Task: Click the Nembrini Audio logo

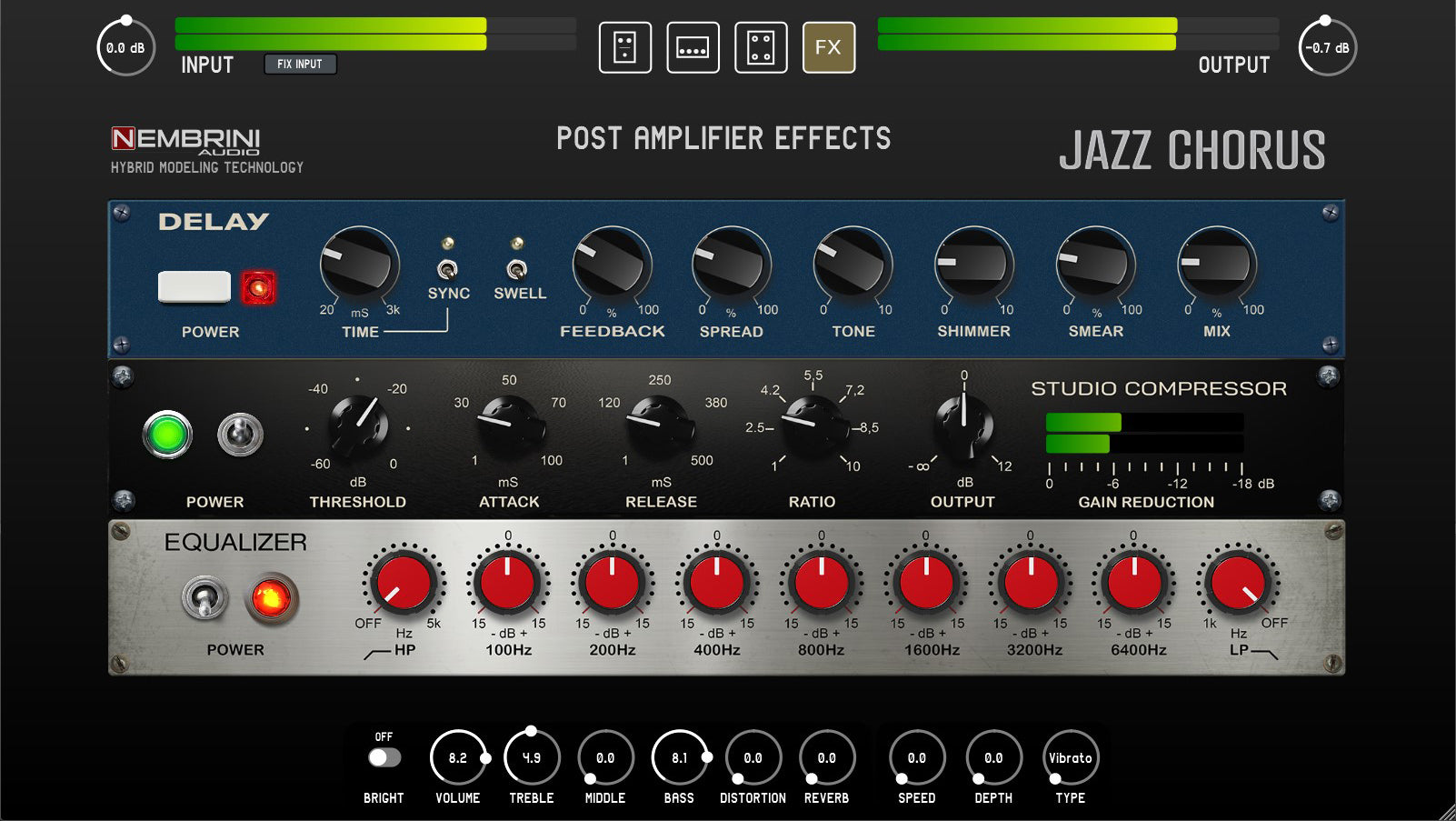Action: (185, 141)
